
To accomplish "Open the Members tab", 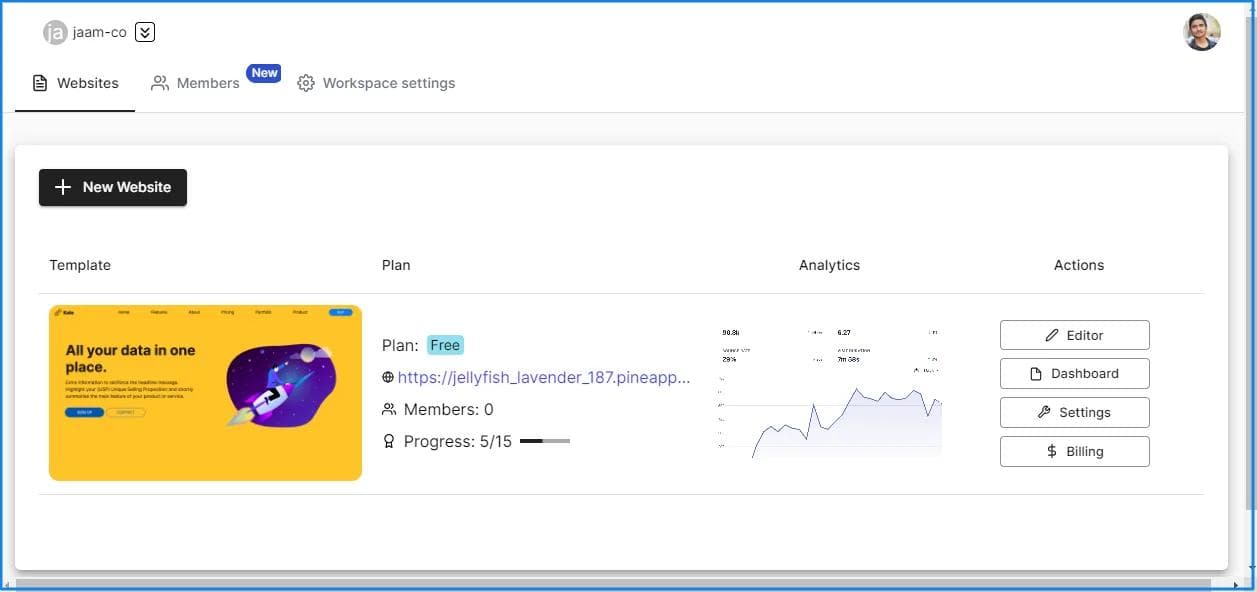I will tap(196, 83).
